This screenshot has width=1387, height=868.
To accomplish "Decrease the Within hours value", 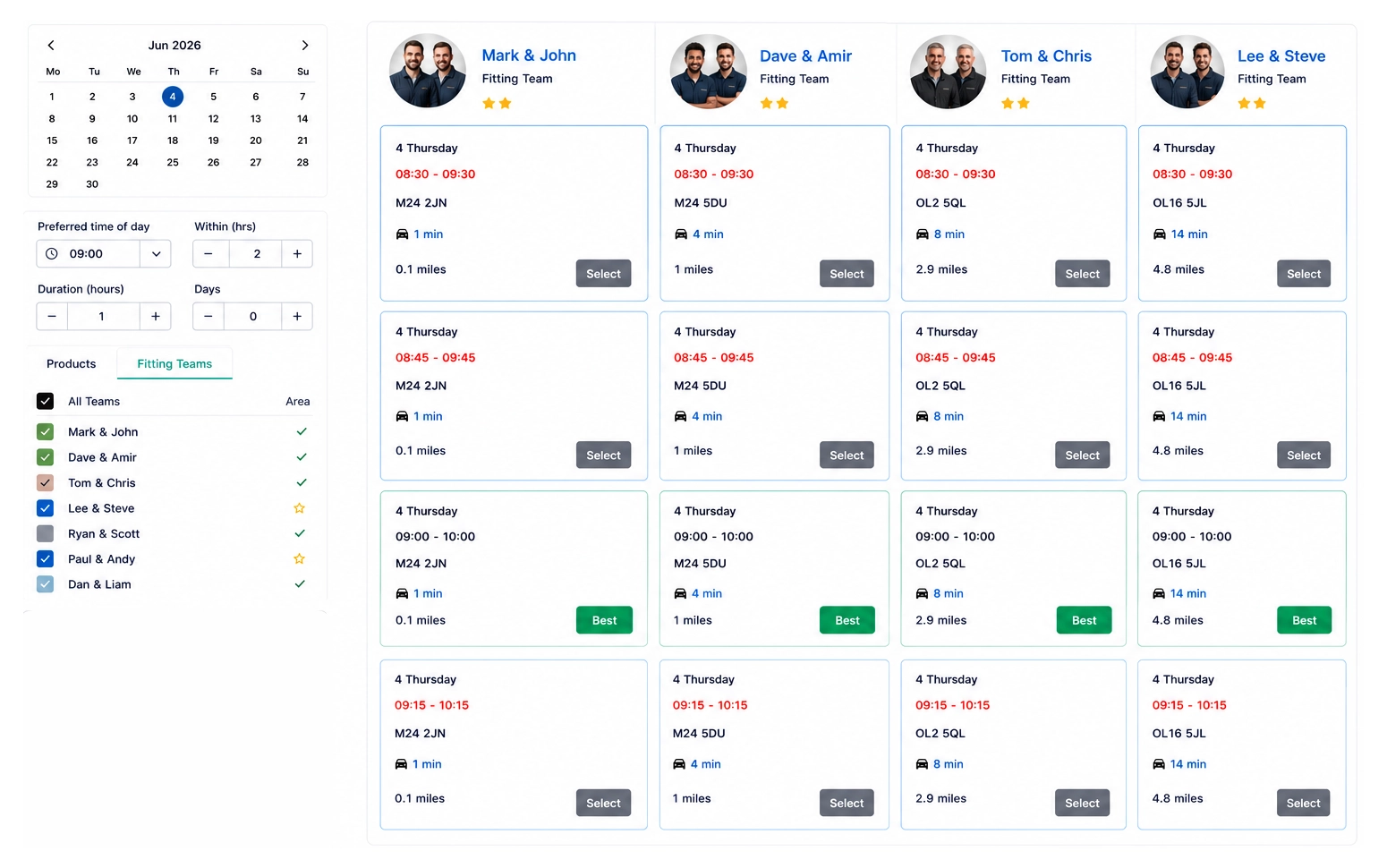I will [208, 254].
